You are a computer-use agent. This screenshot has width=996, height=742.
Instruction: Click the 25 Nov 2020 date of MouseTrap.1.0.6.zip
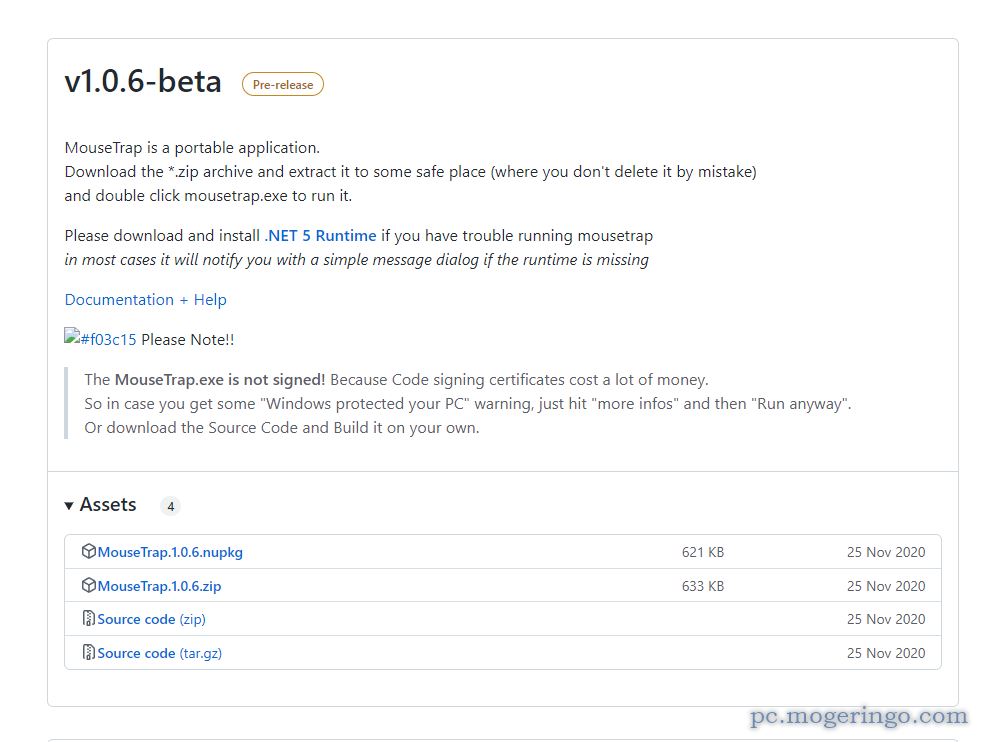click(886, 586)
